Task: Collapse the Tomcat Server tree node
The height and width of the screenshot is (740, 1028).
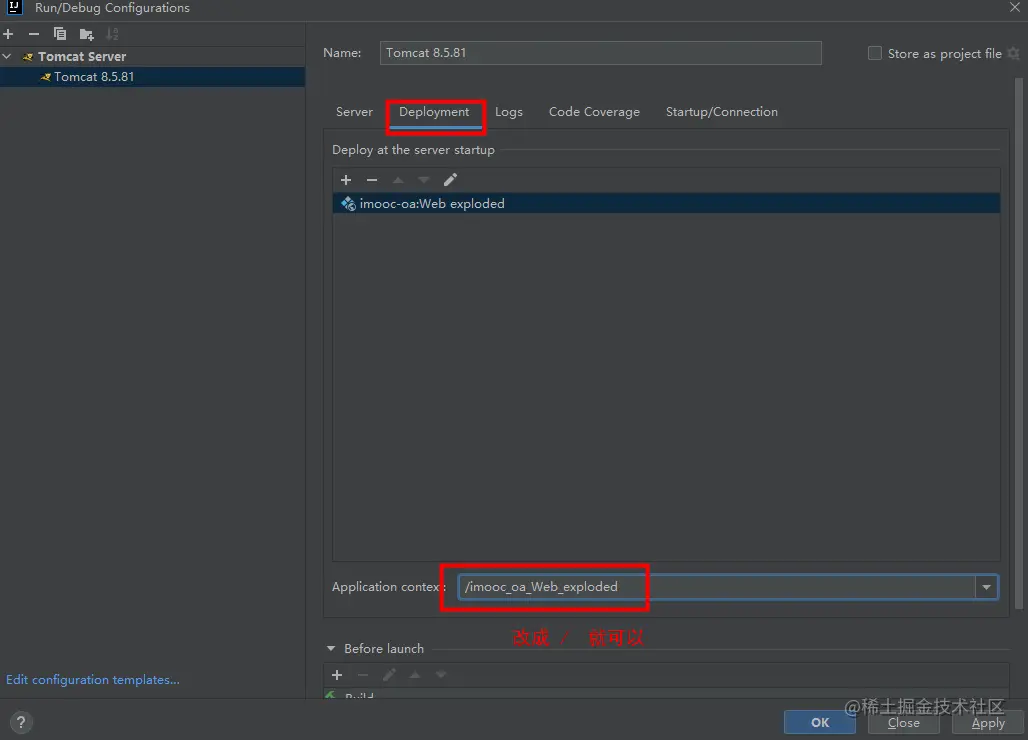Action: point(7,56)
